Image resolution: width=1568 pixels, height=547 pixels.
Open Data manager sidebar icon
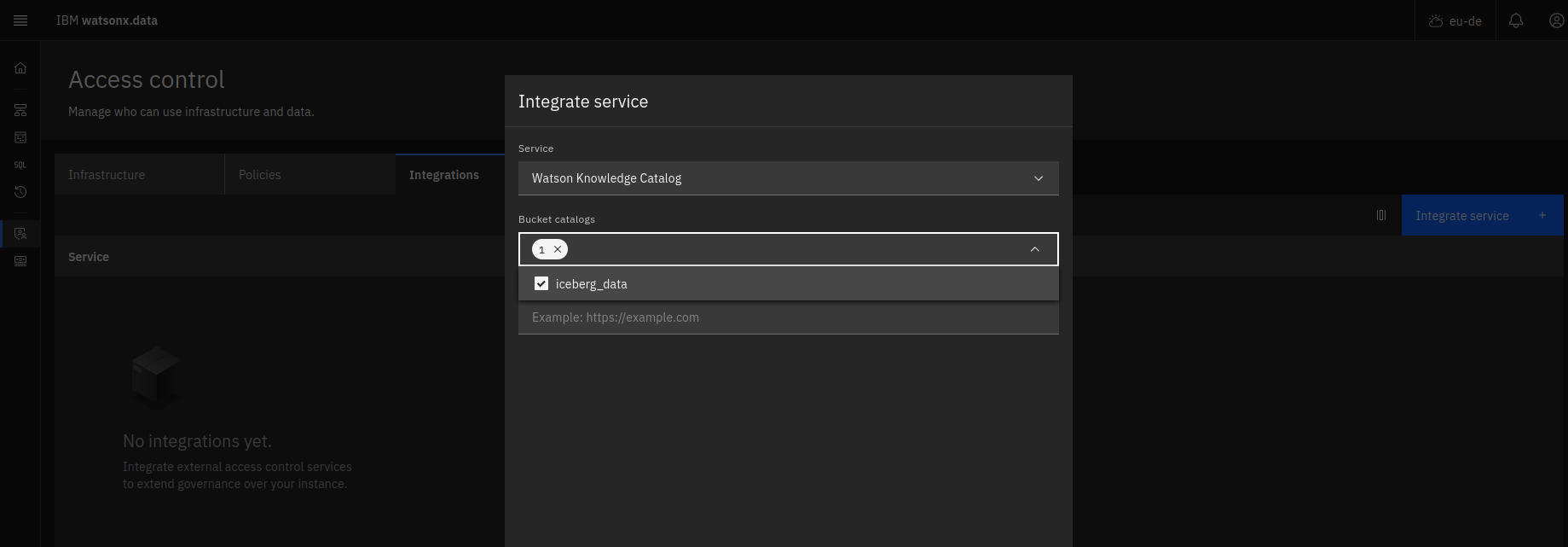coord(20,137)
